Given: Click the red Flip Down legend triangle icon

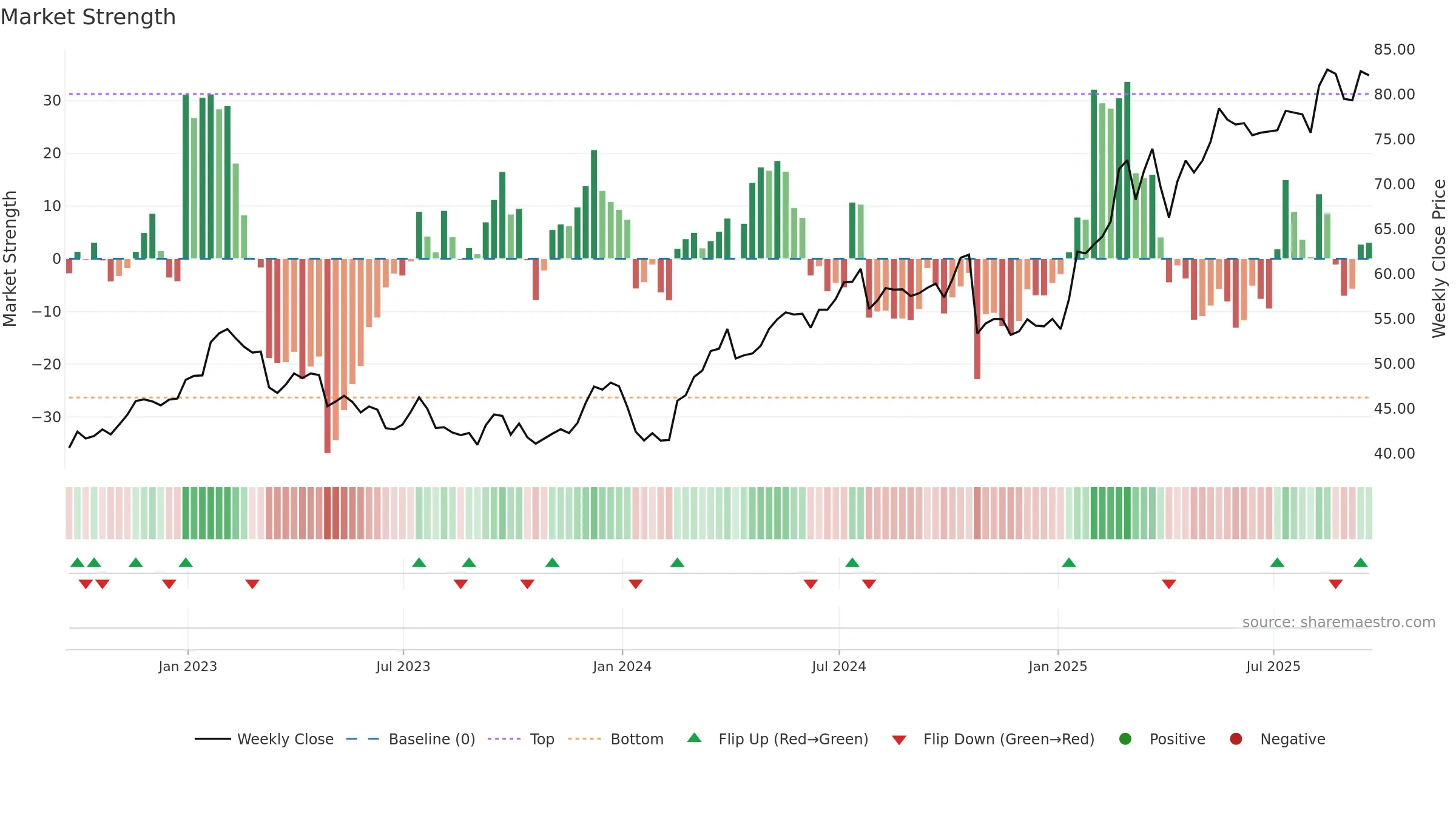Looking at the screenshot, I should (x=899, y=740).
